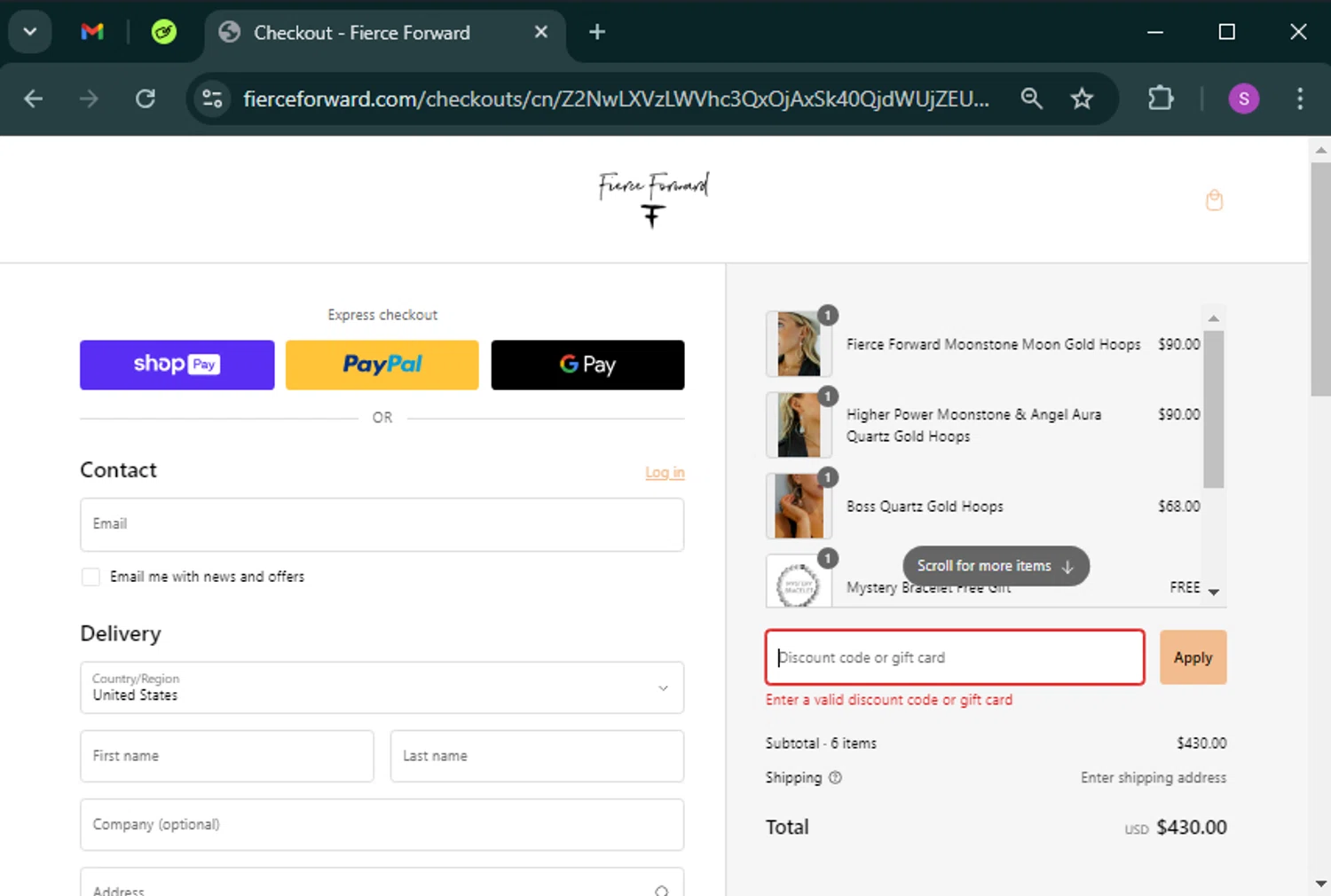Click the discount code error message
Image resolution: width=1331 pixels, height=896 pixels.
tap(889, 700)
